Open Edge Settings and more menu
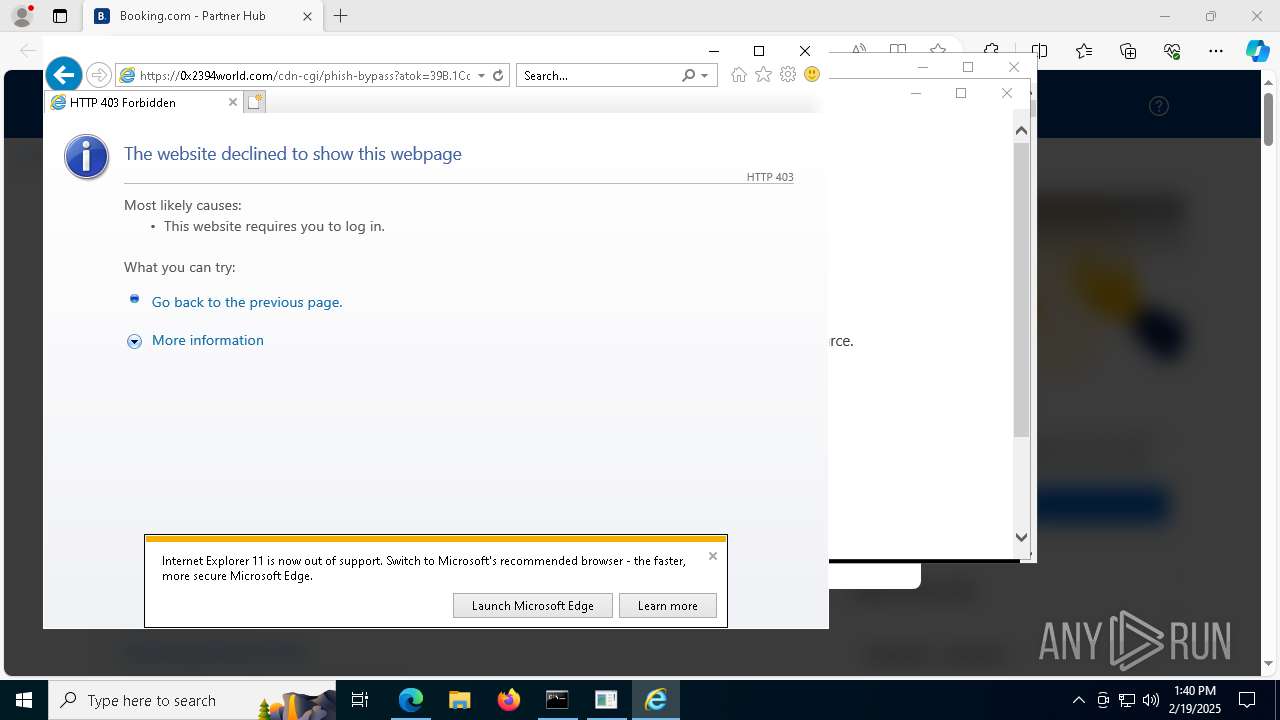 tap(1216, 51)
